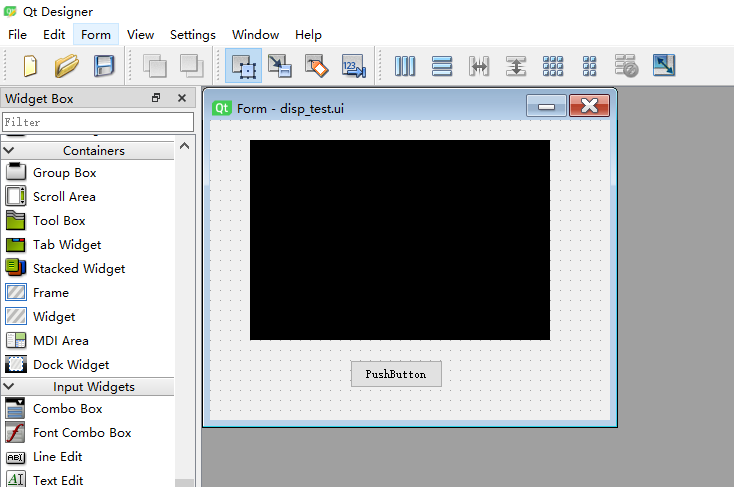
Task: Click the Bring to Front toolbar icon
Action: pos(191,66)
